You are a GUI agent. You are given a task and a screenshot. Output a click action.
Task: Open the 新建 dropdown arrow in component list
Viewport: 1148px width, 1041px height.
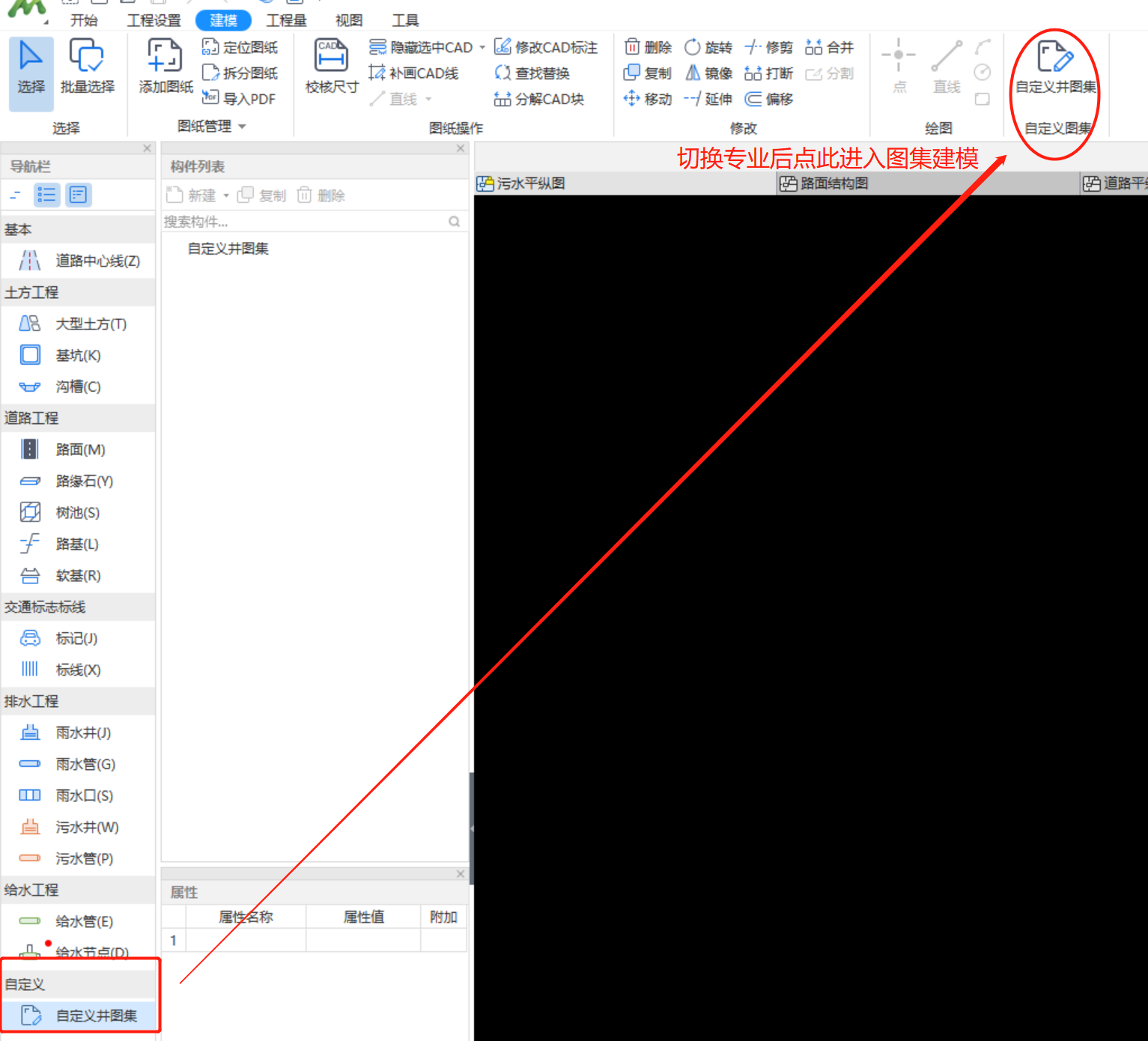pyautogui.click(x=226, y=196)
